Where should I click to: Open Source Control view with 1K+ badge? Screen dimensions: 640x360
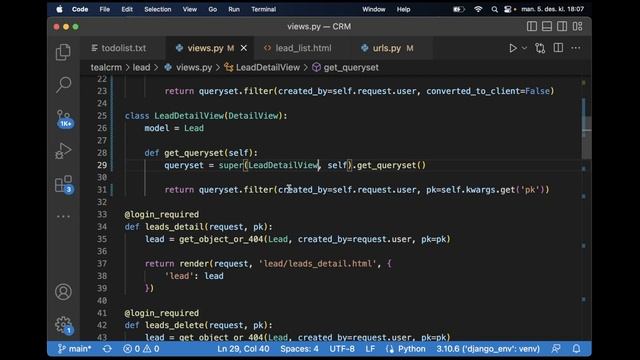[x=64, y=119]
